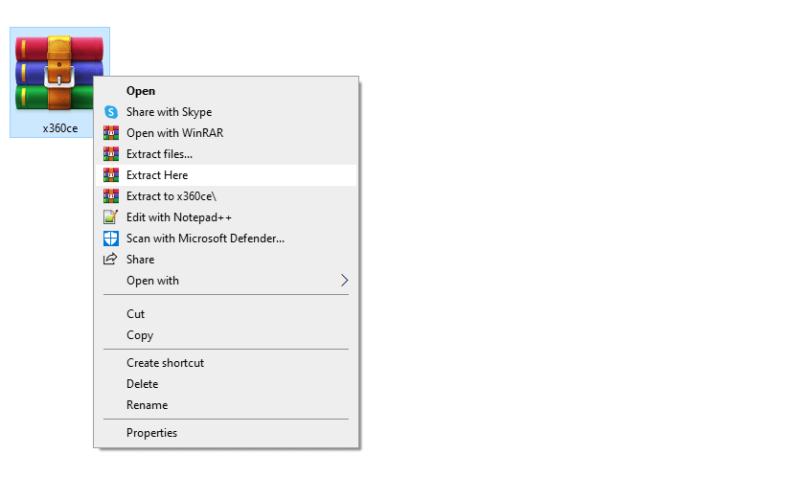The width and height of the screenshot is (800, 500).
Task: Choose Copy from the context menu
Action: [x=226, y=335]
